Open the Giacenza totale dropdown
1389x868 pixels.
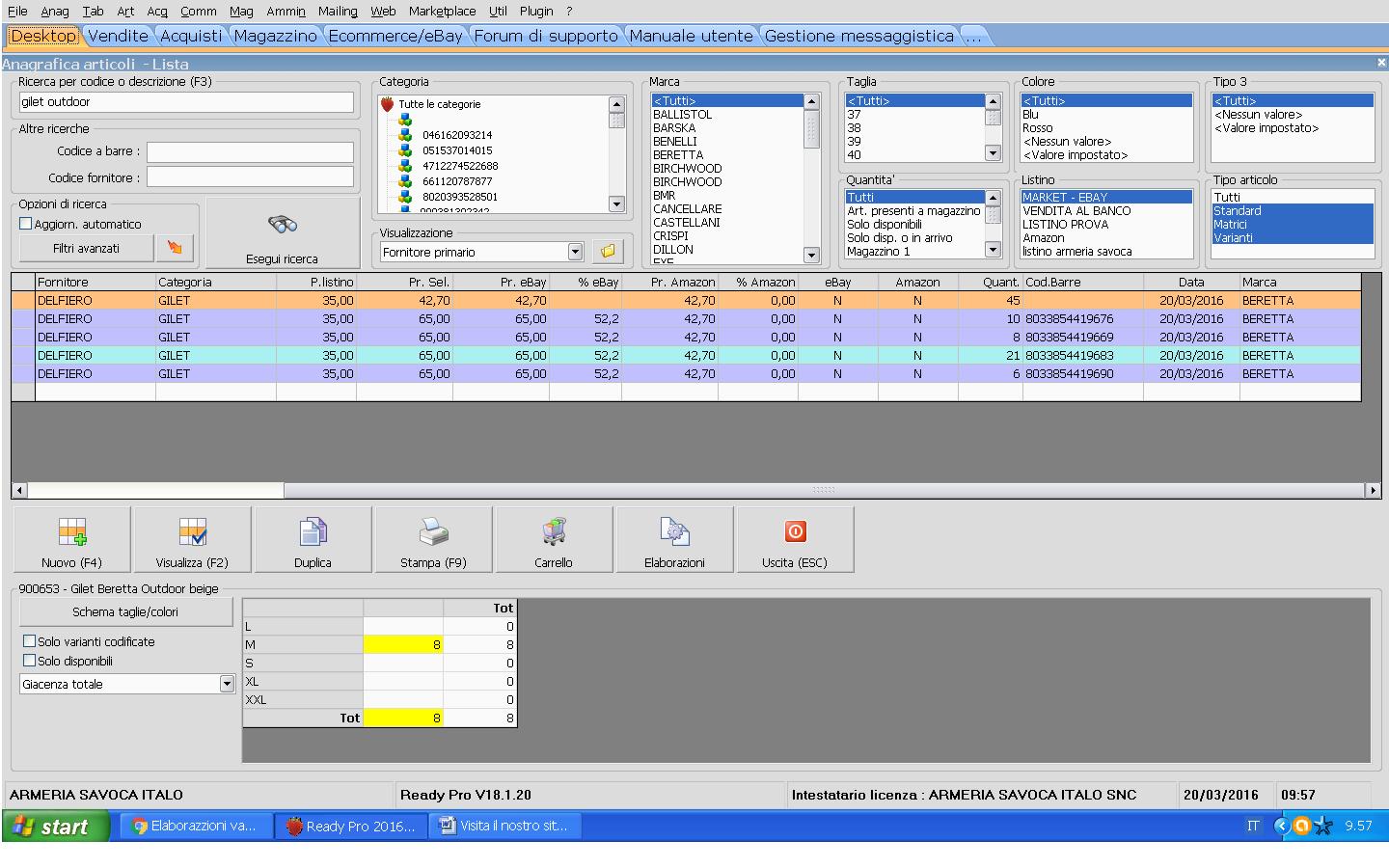pyautogui.click(x=227, y=684)
